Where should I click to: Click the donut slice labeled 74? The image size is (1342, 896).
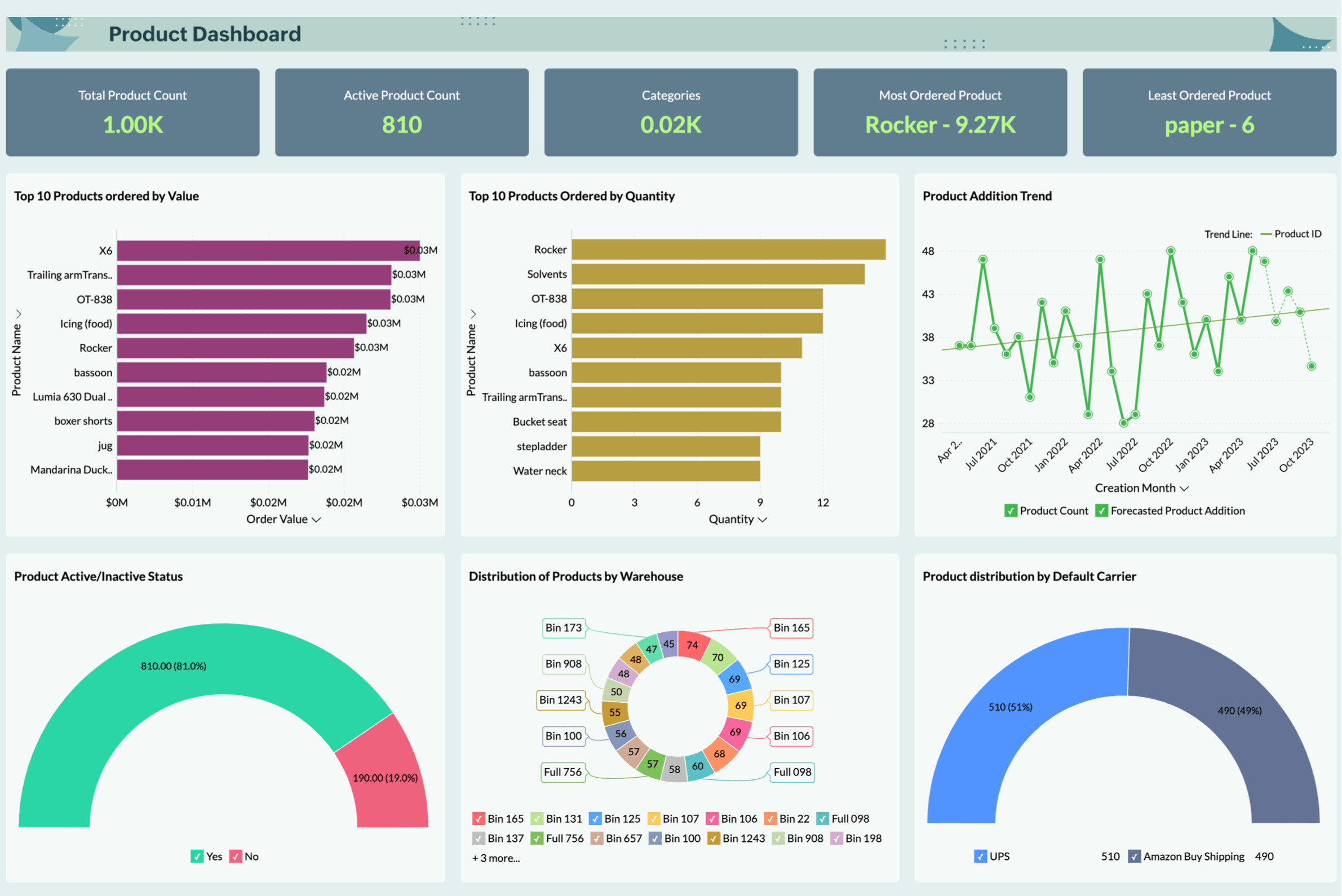(692, 645)
